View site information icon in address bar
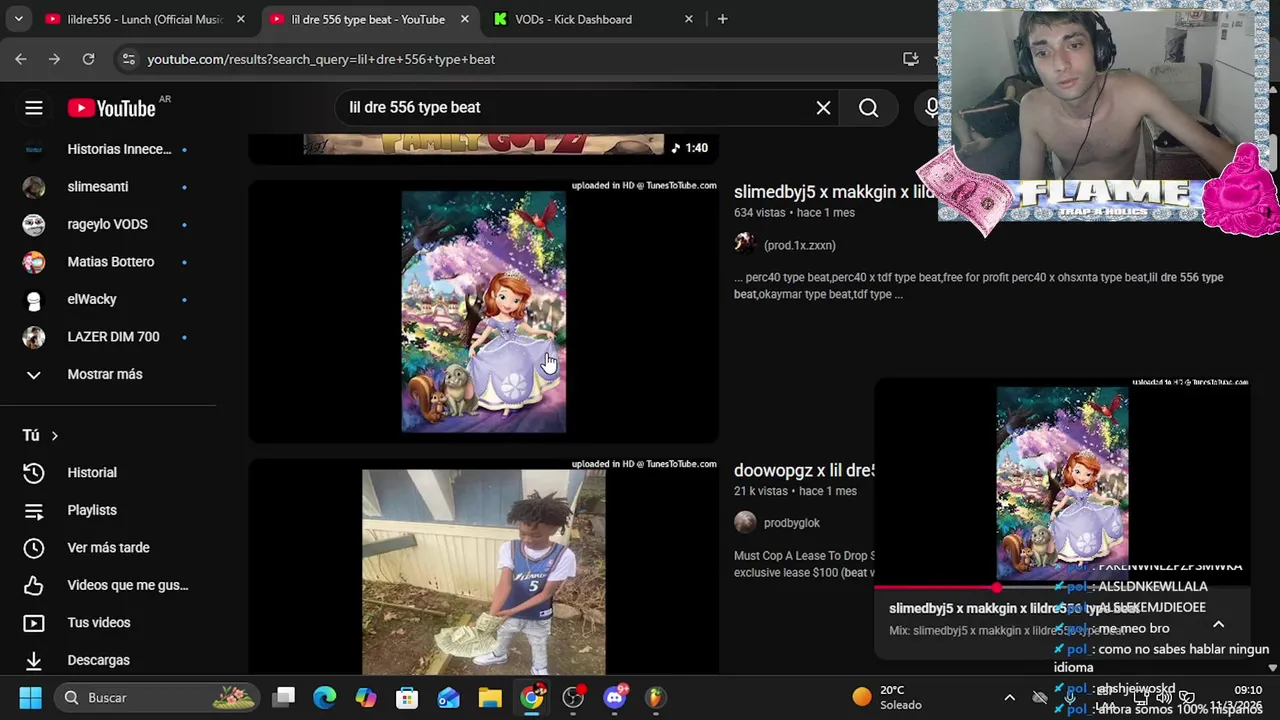This screenshot has height=720, width=1280. [128, 59]
